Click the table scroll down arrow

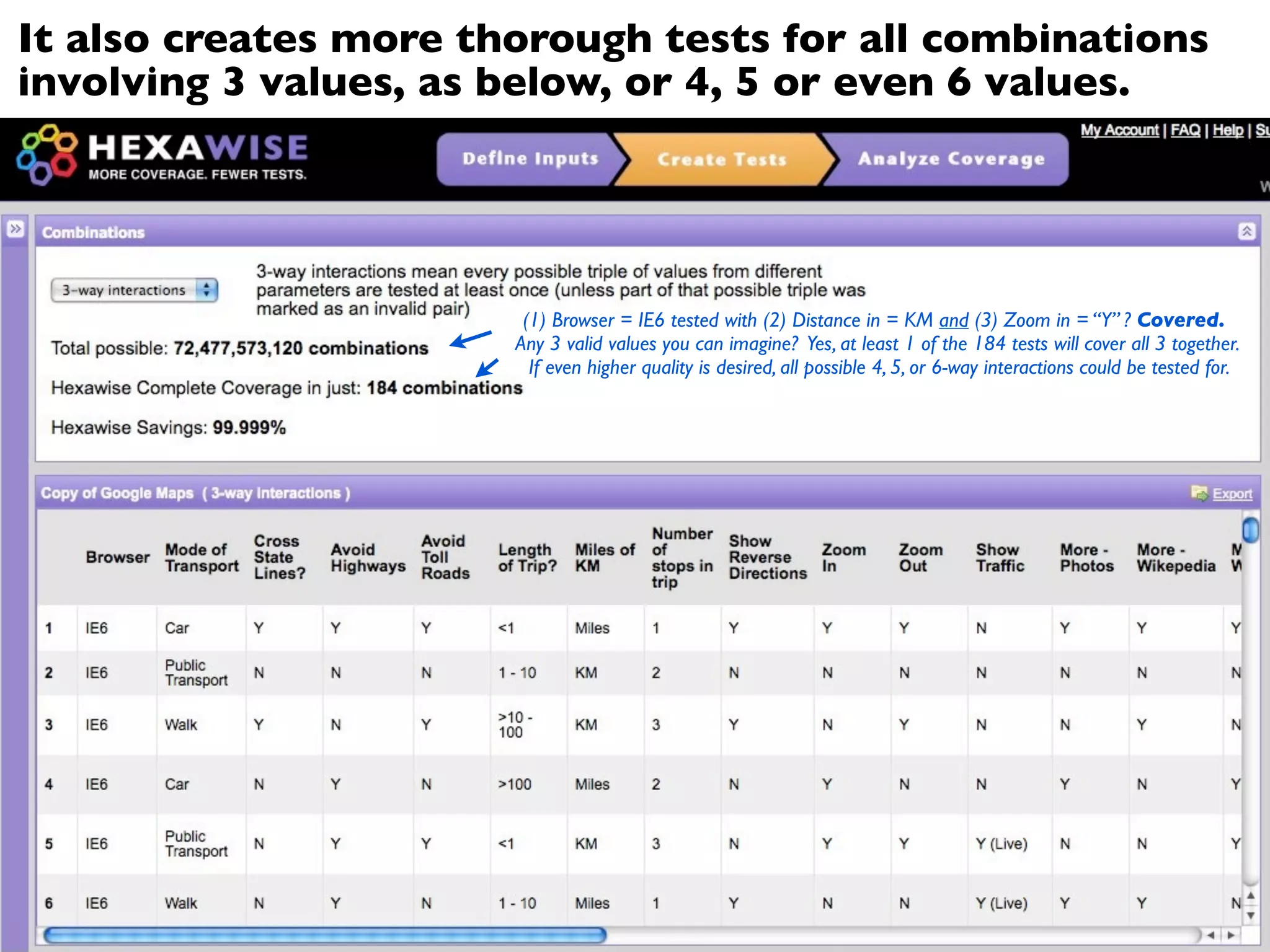pos(1251,915)
